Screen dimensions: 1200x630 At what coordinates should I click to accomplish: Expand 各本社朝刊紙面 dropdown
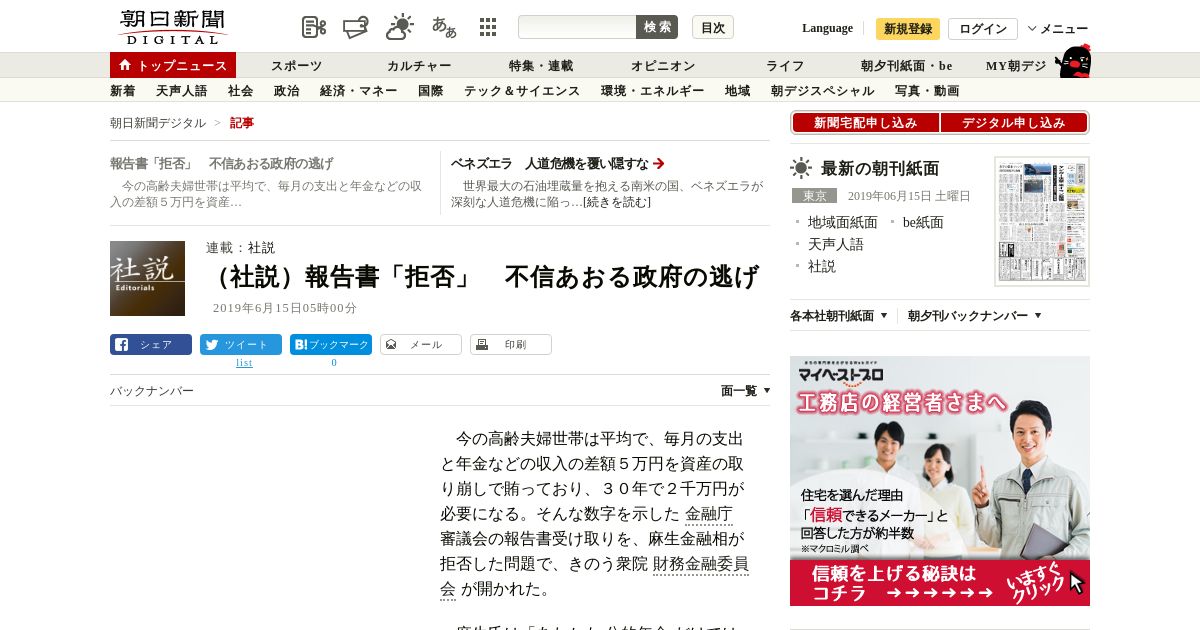(x=839, y=316)
